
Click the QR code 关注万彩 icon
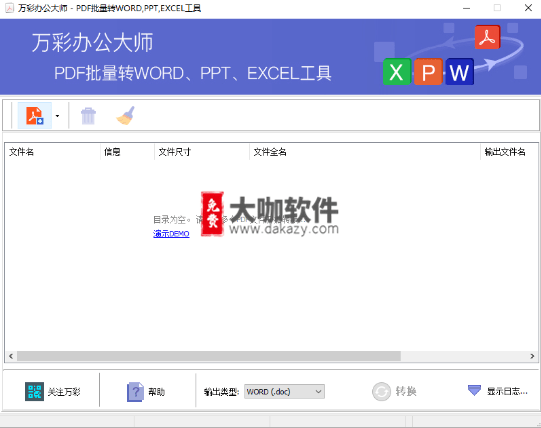pyautogui.click(x=35, y=391)
